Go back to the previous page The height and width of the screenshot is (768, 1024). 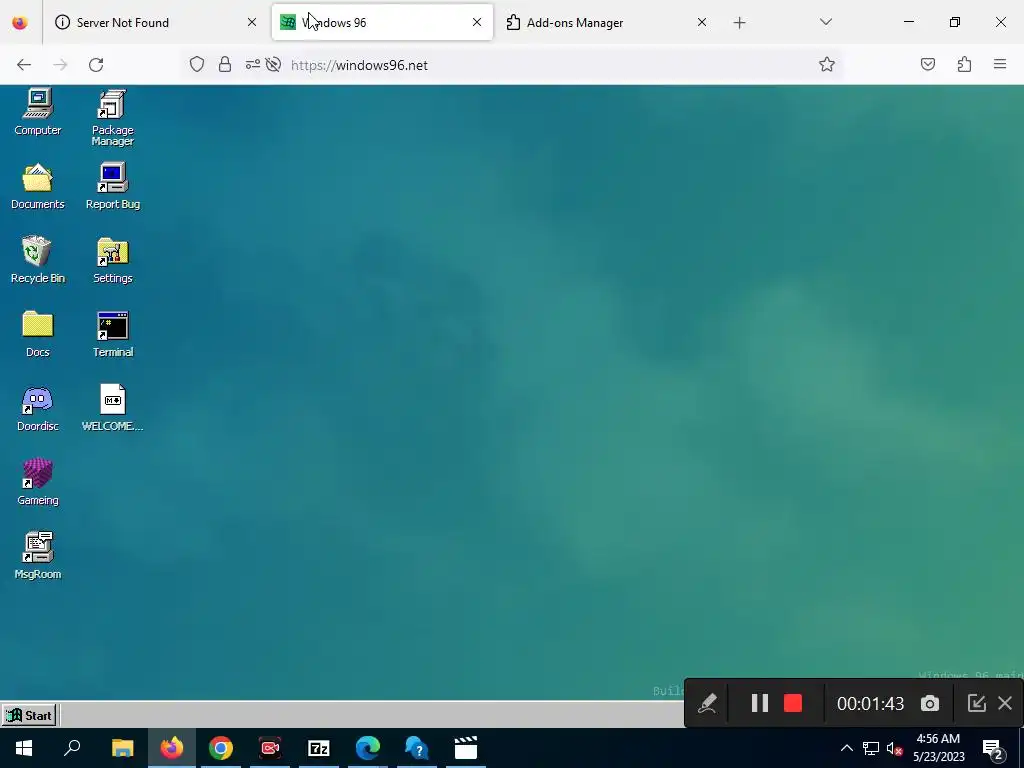click(x=24, y=65)
